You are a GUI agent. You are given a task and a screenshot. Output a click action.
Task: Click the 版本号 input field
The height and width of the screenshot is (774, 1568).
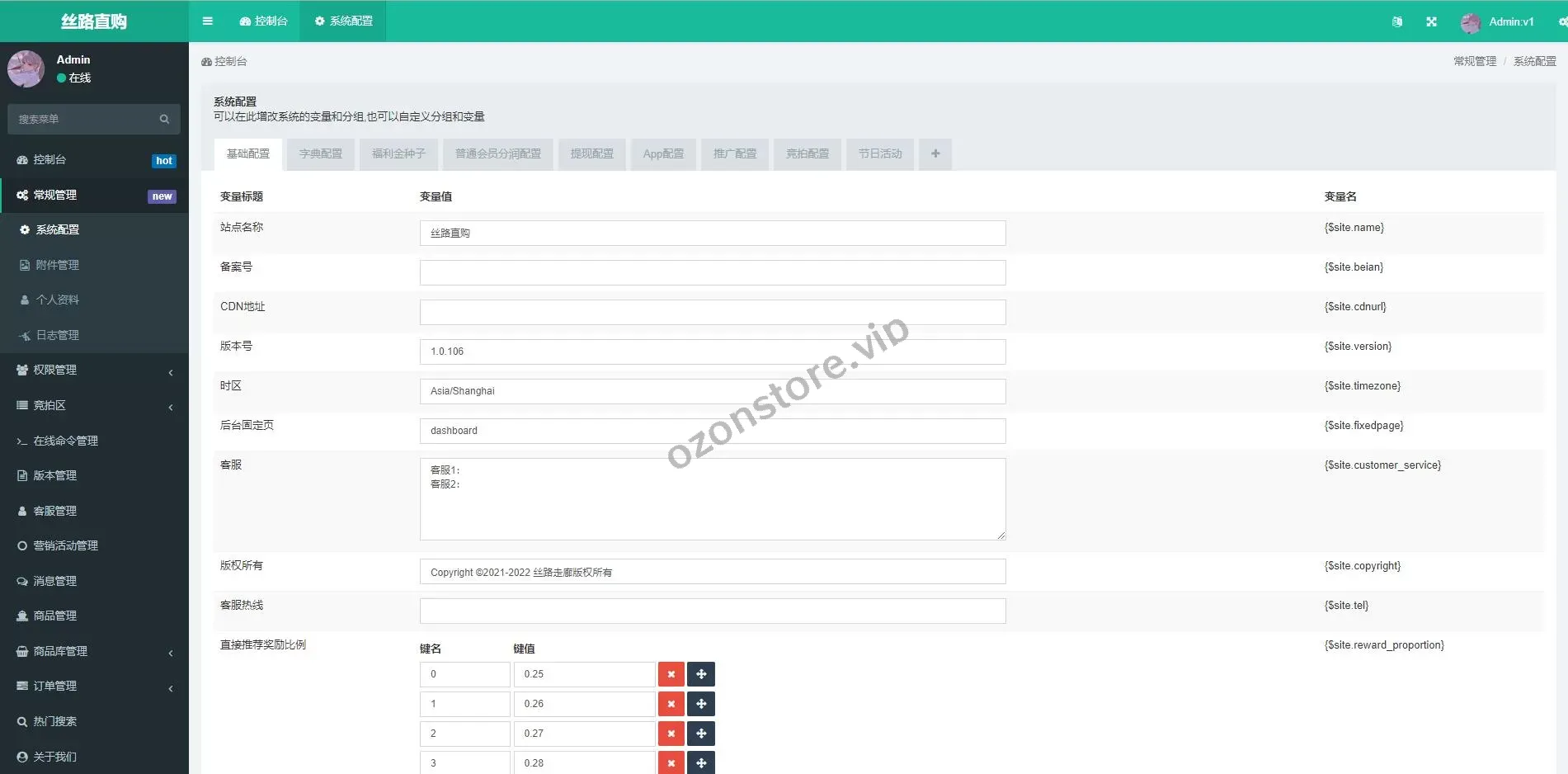point(712,352)
